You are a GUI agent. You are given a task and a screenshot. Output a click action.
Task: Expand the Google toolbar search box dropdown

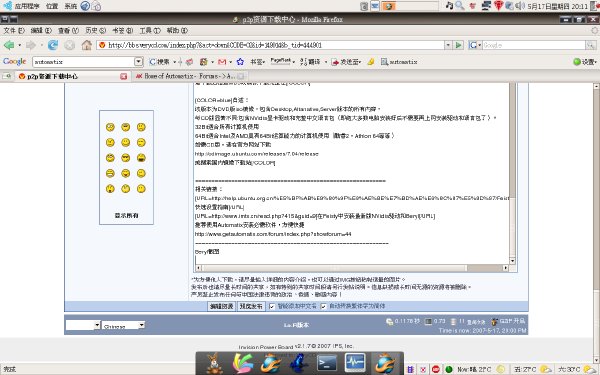tap(139, 62)
